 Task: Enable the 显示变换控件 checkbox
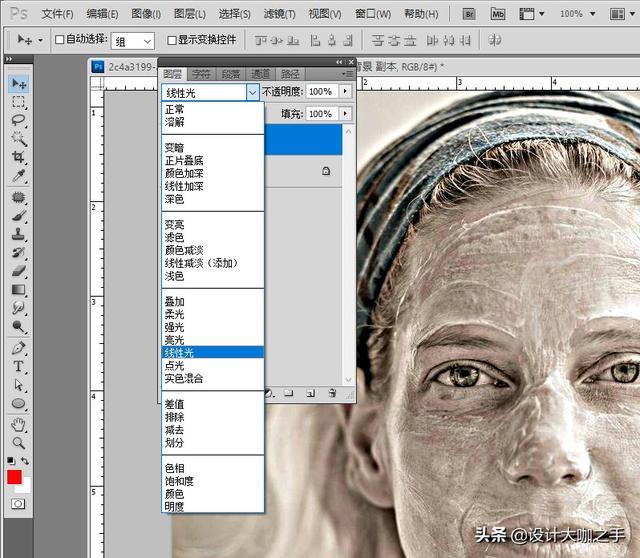172,40
